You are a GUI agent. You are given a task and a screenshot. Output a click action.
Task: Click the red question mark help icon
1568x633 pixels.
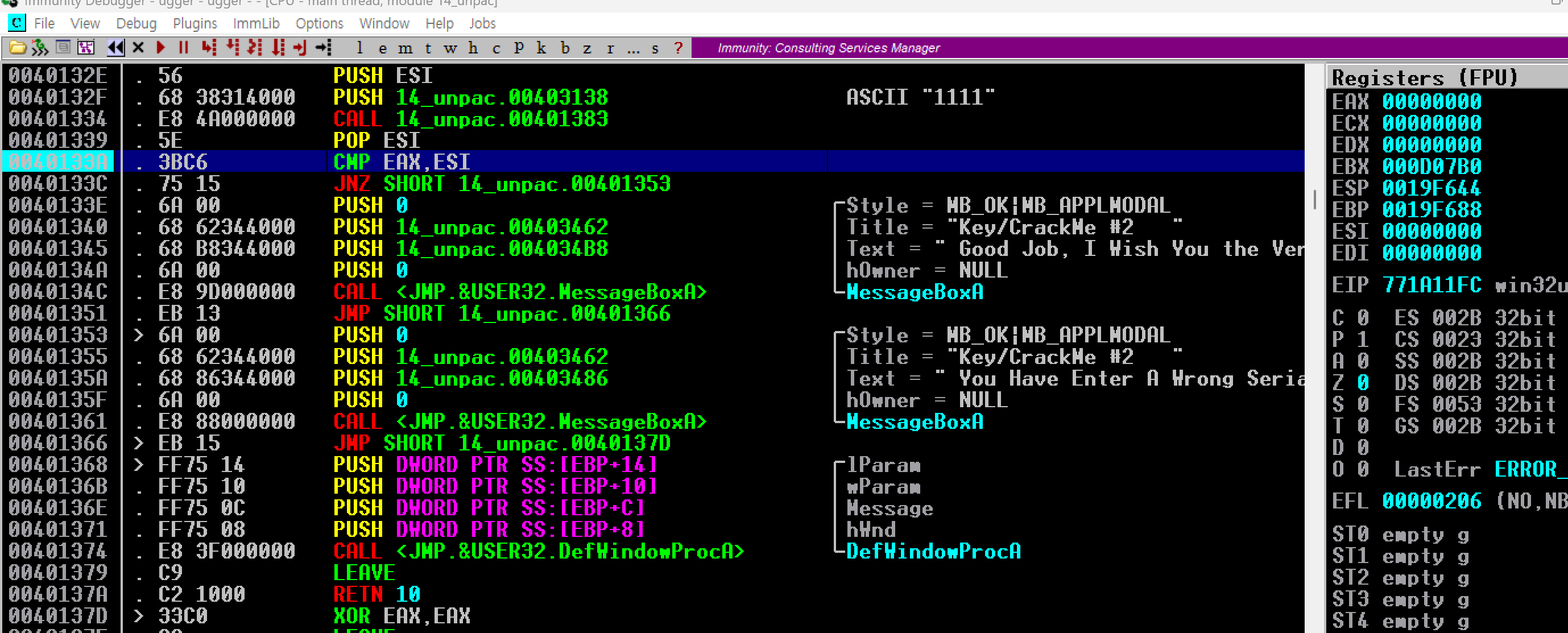pos(678,48)
